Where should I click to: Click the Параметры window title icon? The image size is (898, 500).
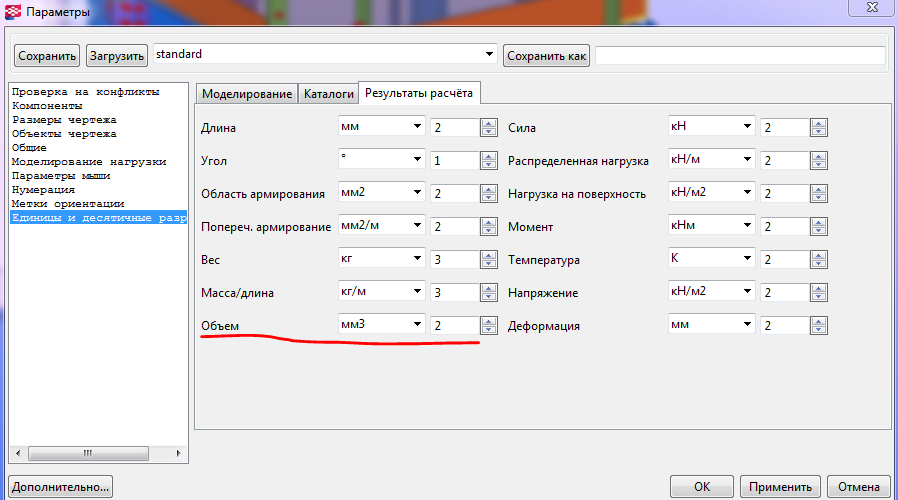tap(13, 11)
